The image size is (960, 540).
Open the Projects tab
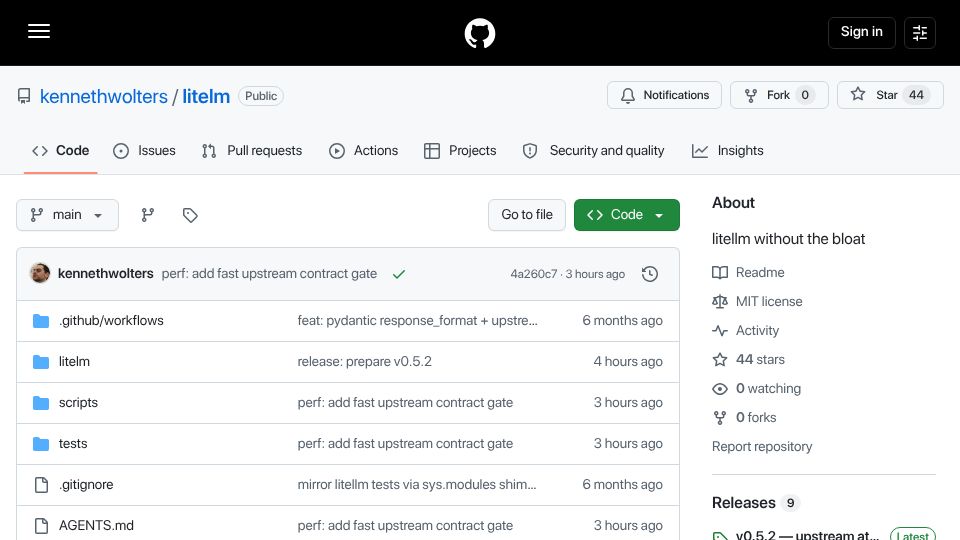[460, 151]
